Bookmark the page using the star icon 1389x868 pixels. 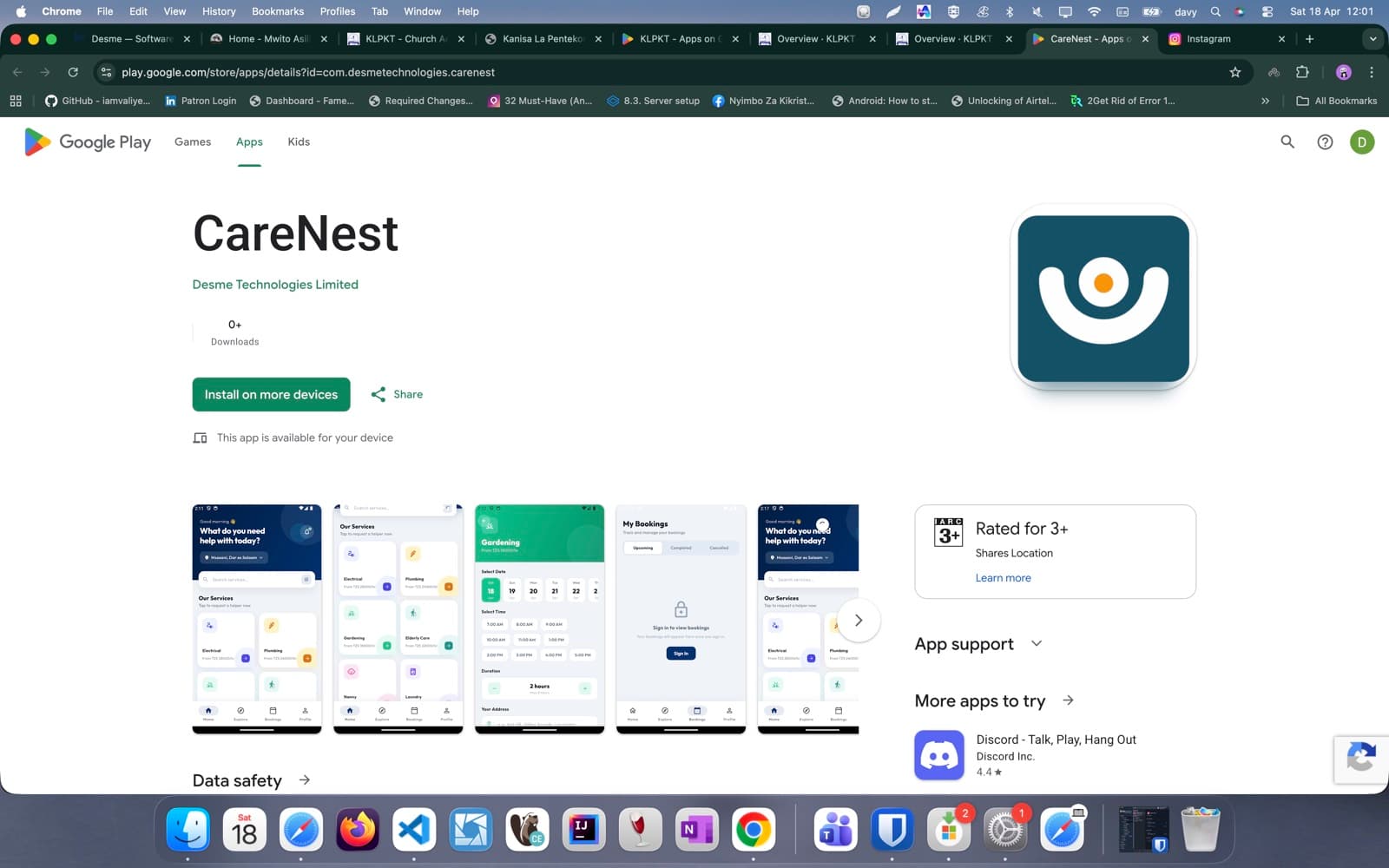[1234, 72]
